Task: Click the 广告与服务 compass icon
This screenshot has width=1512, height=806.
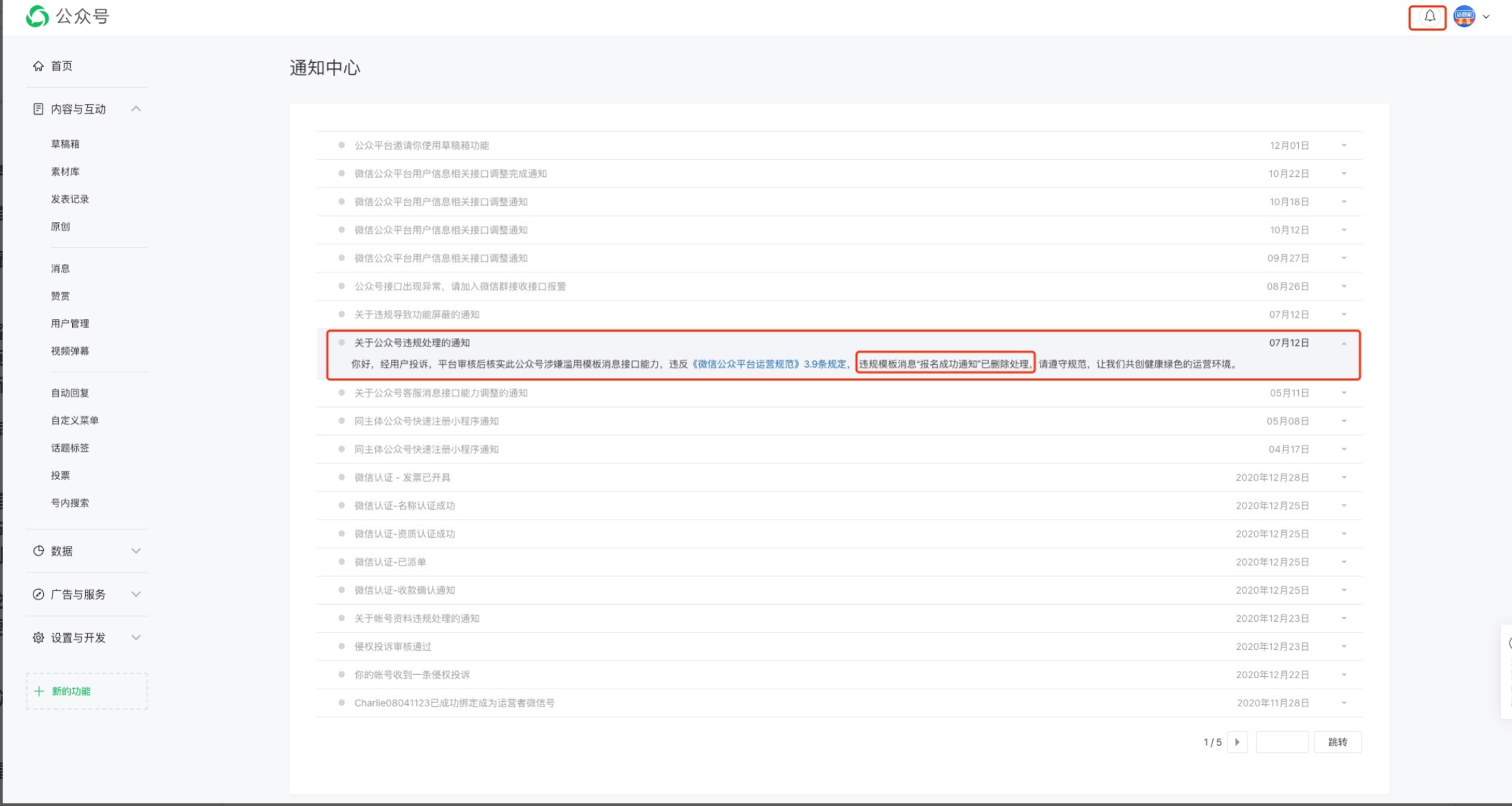Action: click(x=38, y=594)
